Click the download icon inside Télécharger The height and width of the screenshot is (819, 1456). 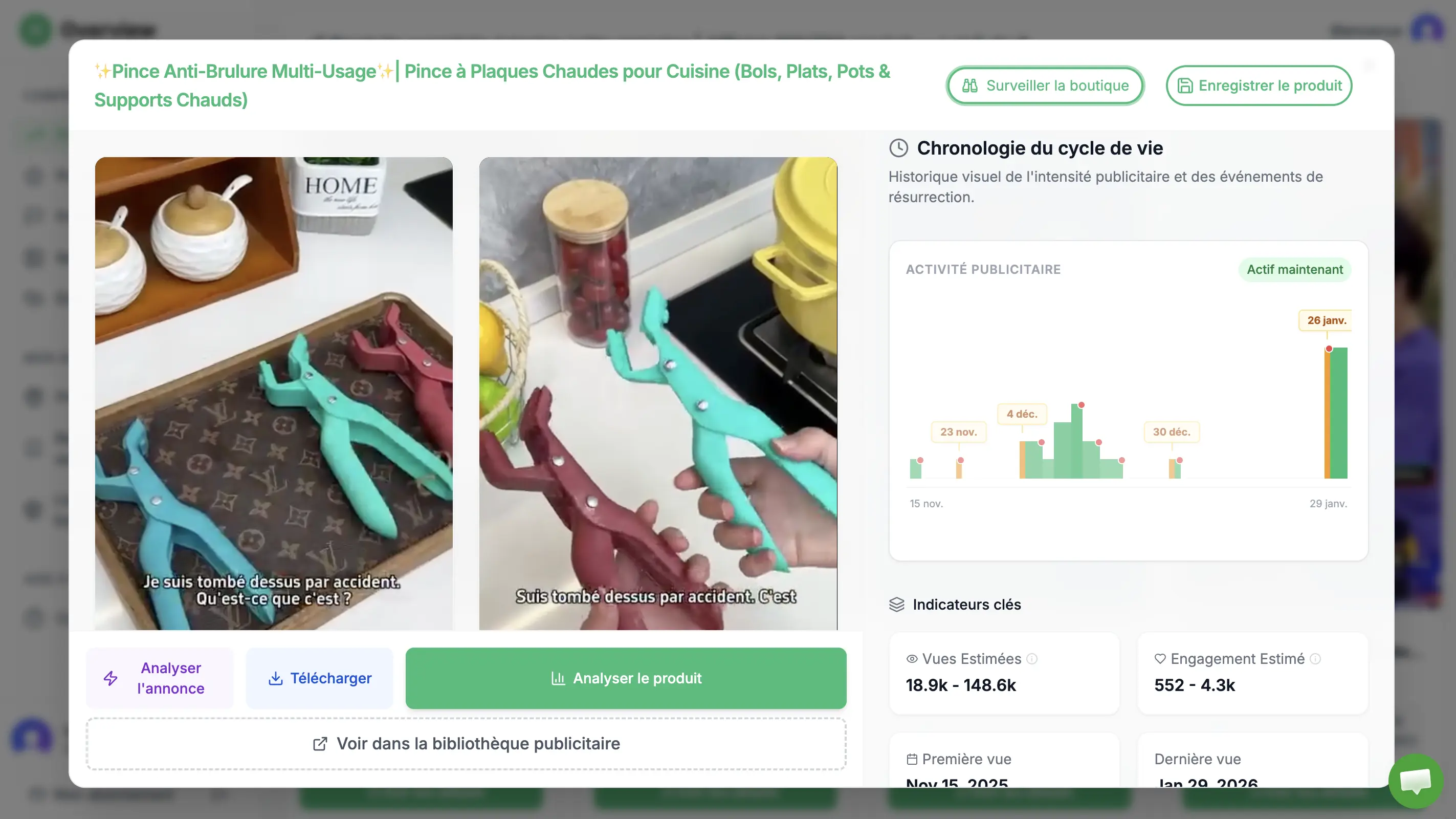click(275, 678)
